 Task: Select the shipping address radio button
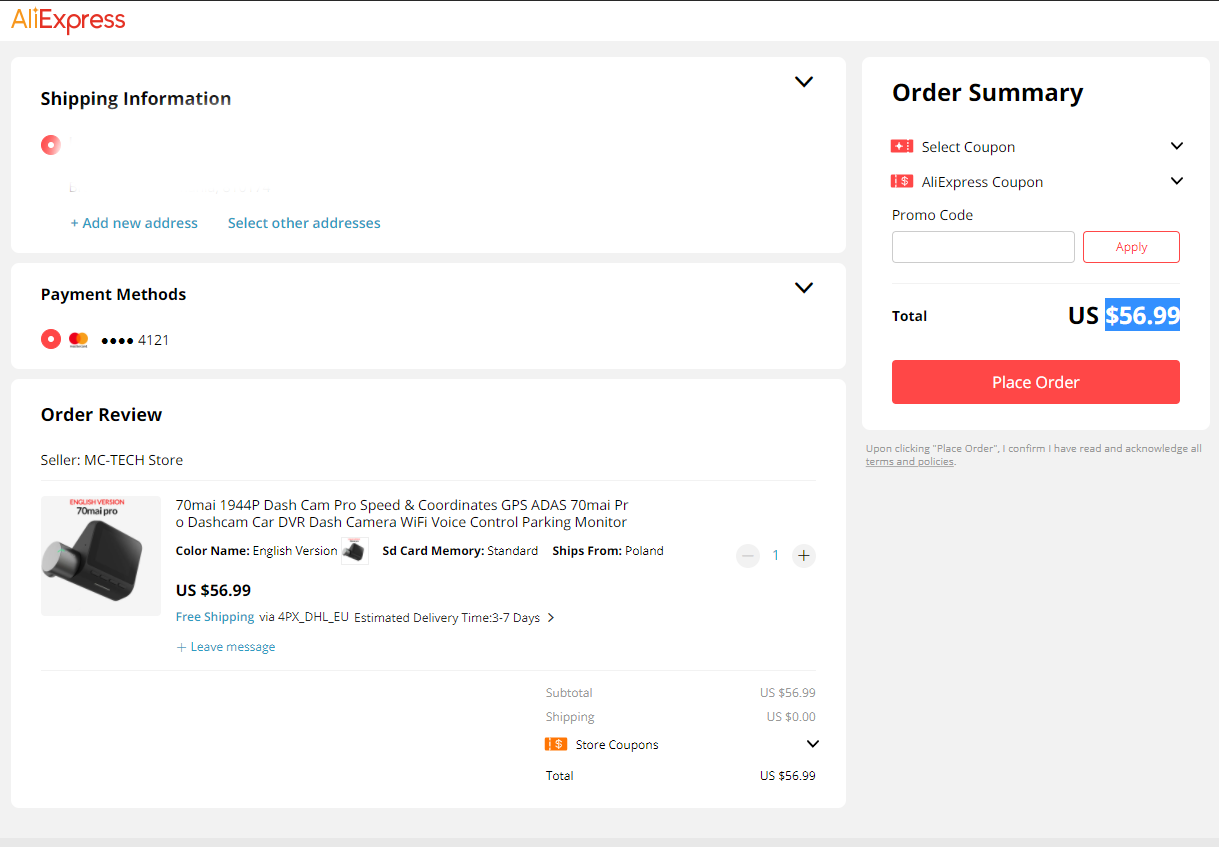point(51,145)
